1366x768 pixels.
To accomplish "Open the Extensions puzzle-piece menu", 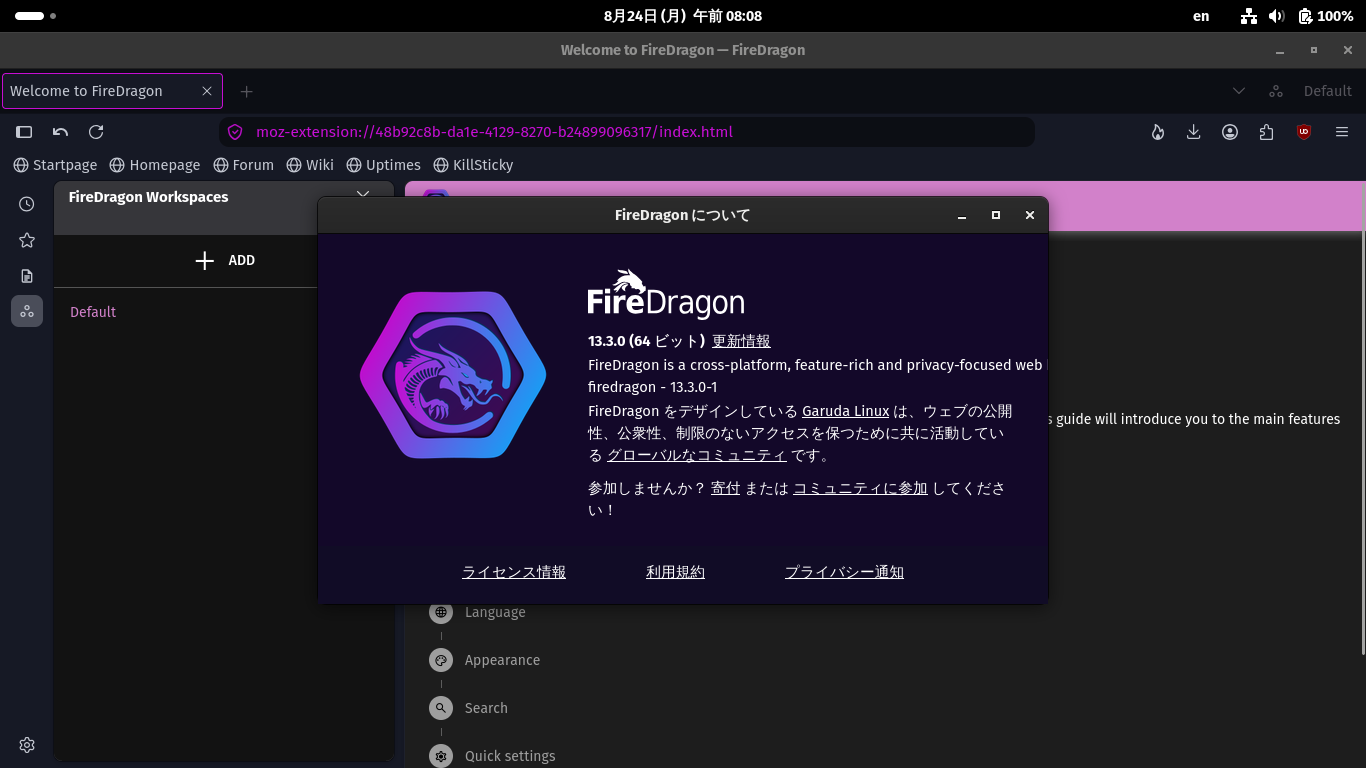I will (x=1267, y=132).
